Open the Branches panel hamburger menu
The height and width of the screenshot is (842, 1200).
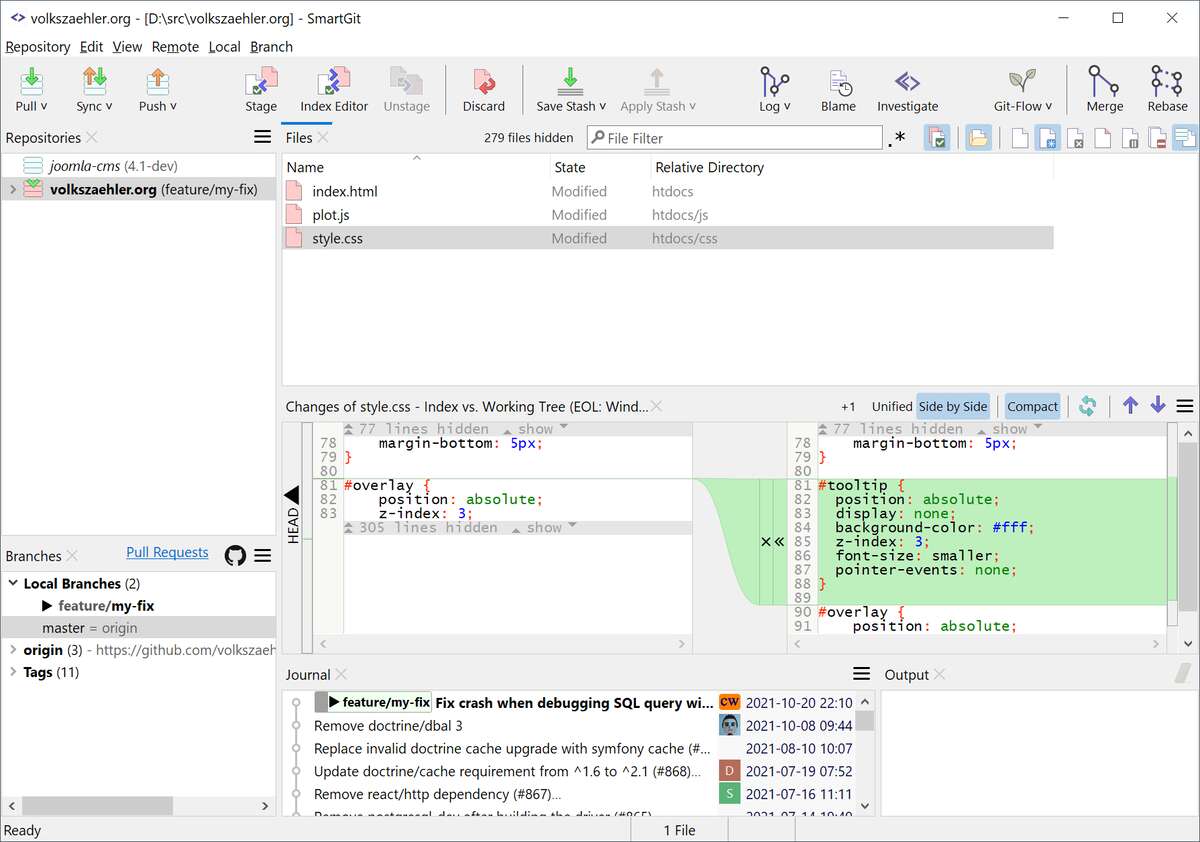(x=263, y=556)
